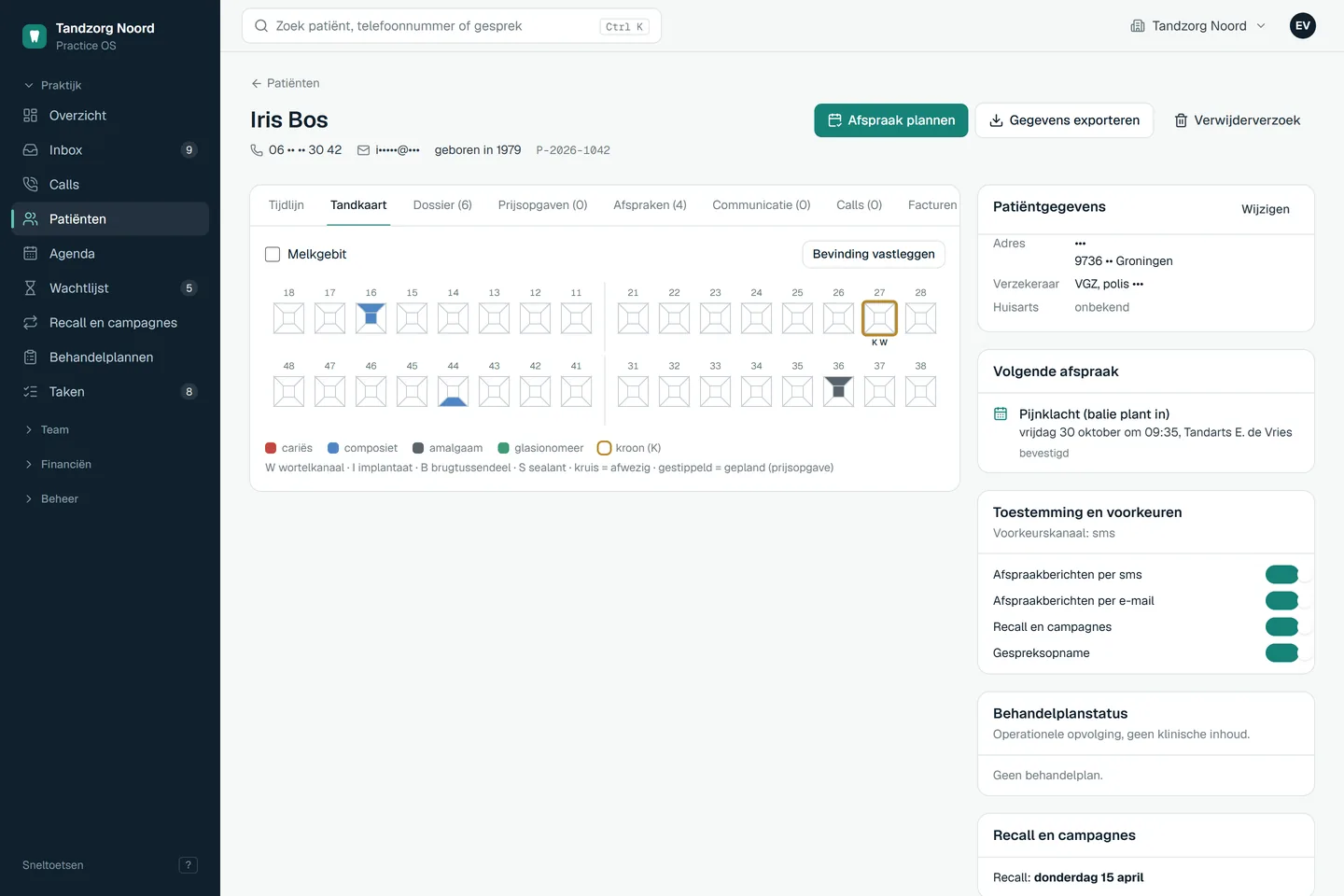Open the Afspraken (4) tab

click(x=650, y=205)
